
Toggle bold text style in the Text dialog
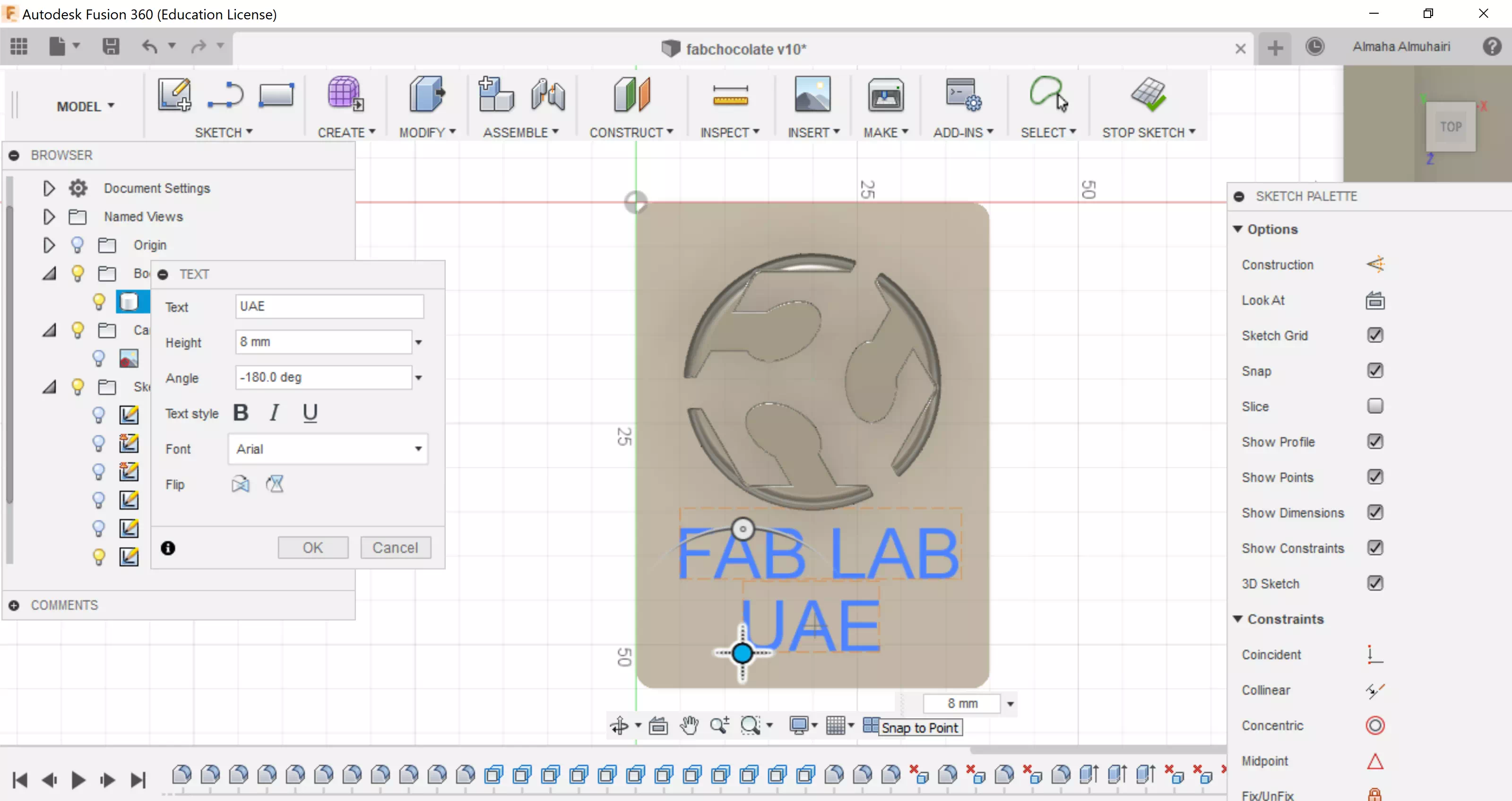pyautogui.click(x=241, y=413)
